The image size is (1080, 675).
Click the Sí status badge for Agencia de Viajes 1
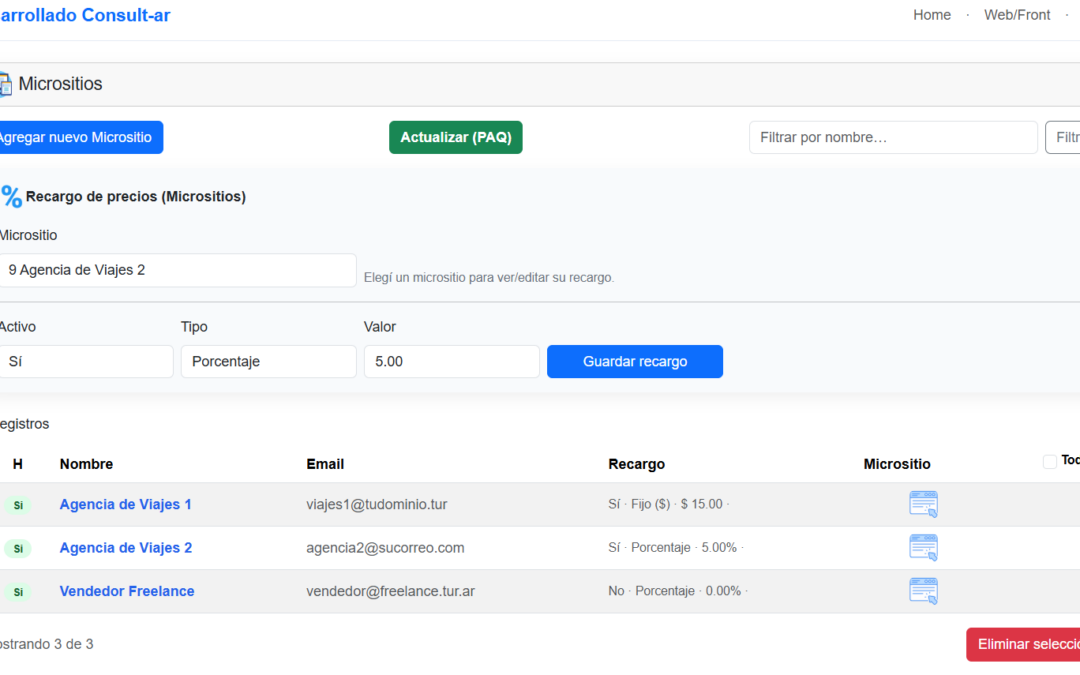[18, 505]
